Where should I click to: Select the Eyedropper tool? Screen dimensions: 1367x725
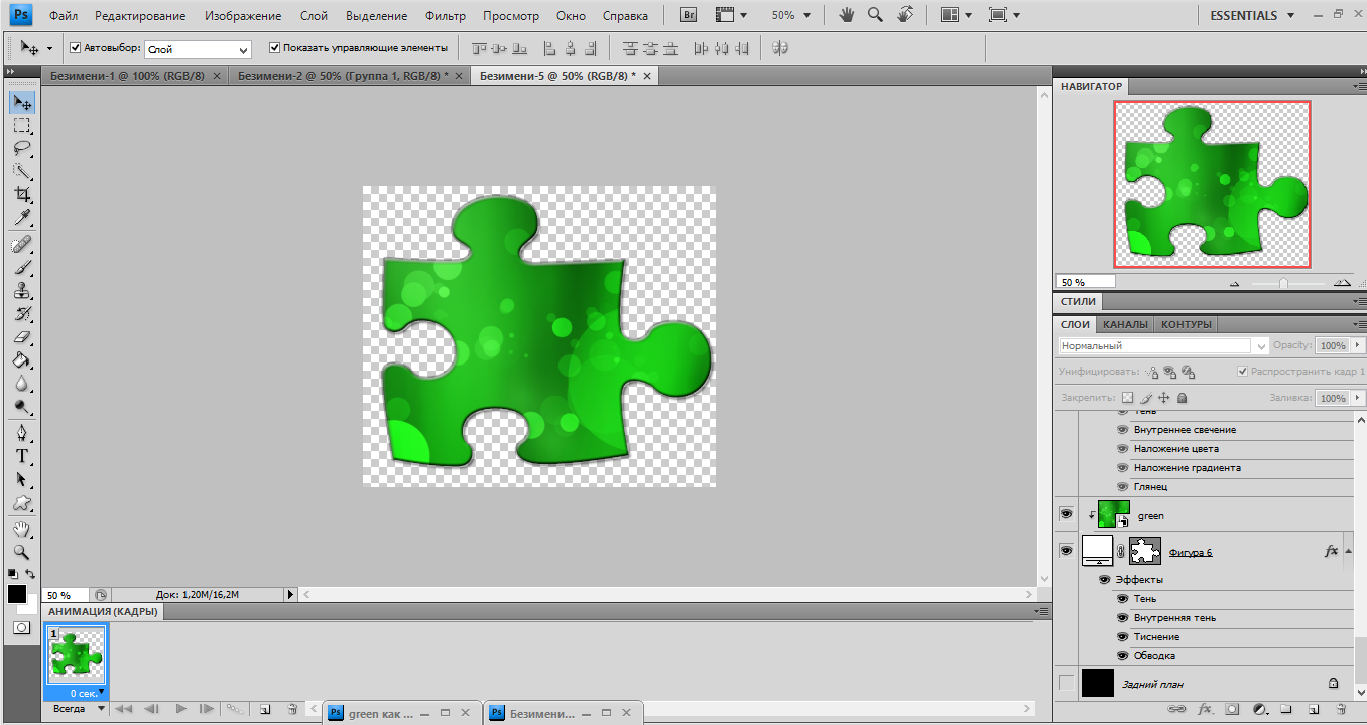coord(22,217)
